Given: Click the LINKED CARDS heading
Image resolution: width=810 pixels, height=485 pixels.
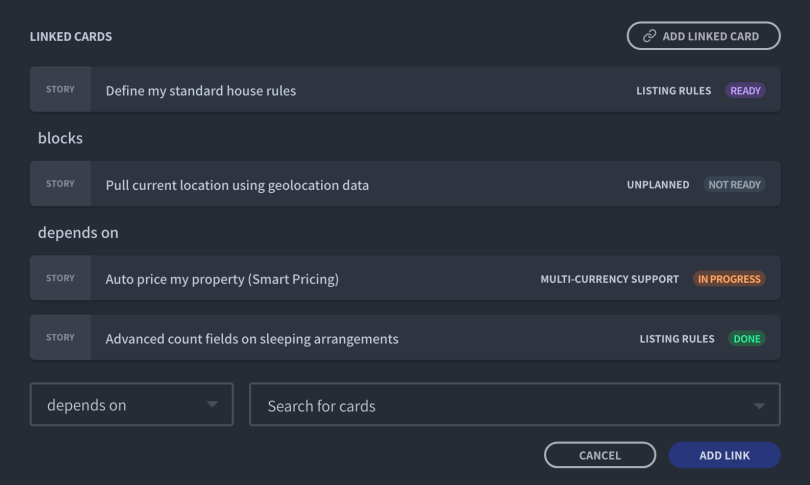Looking at the screenshot, I should [x=71, y=37].
